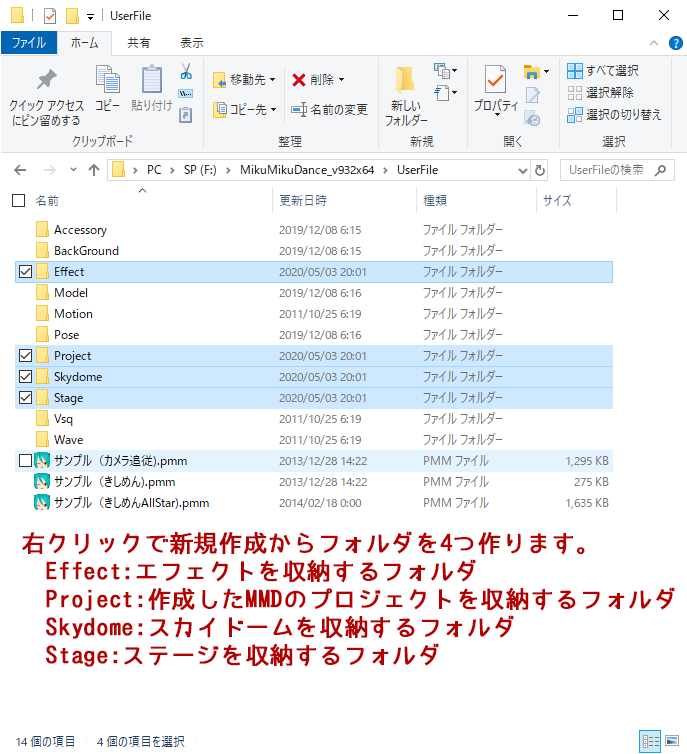This screenshot has height=754, width=687.
Task: Click the Accessory folder icon
Action: point(42,229)
